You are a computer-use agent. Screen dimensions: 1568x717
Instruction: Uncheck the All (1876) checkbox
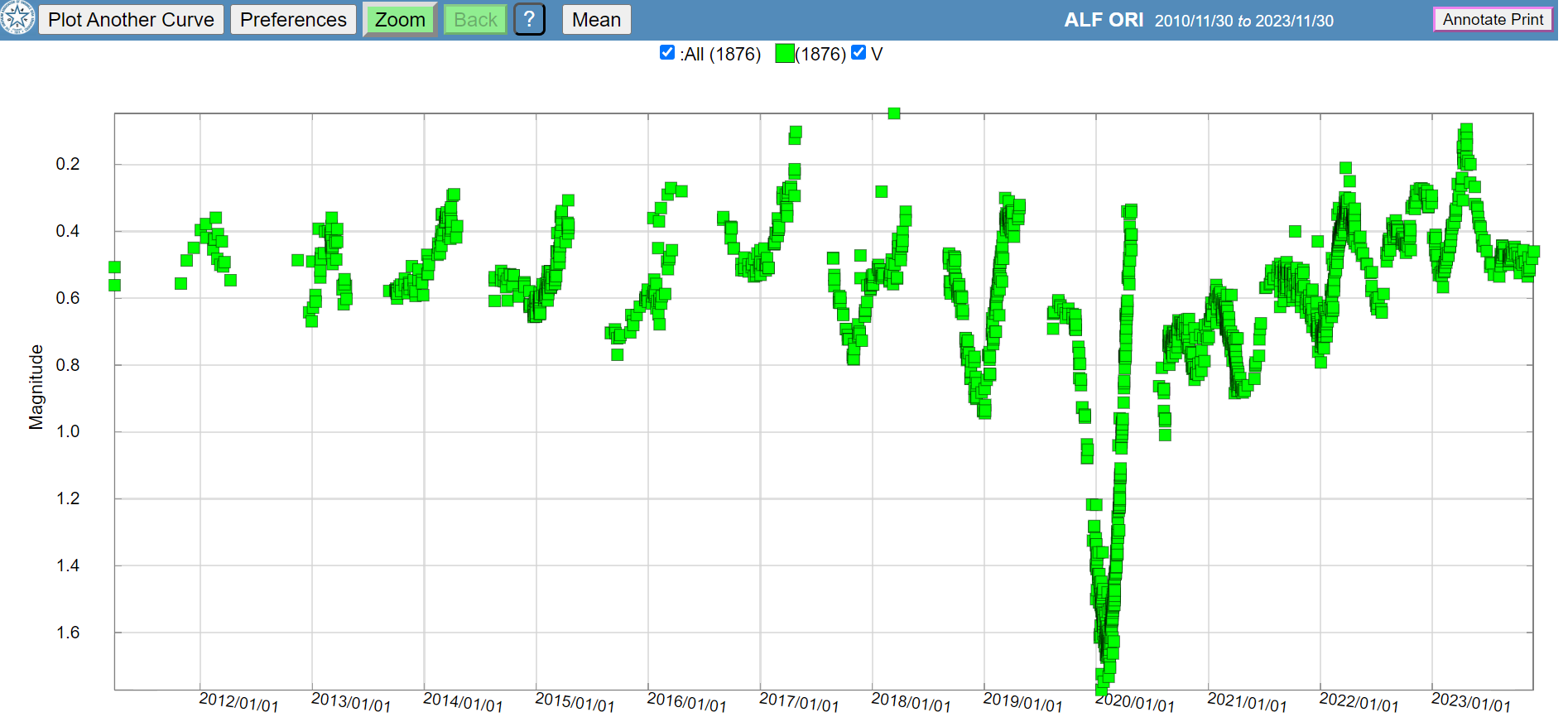[667, 53]
